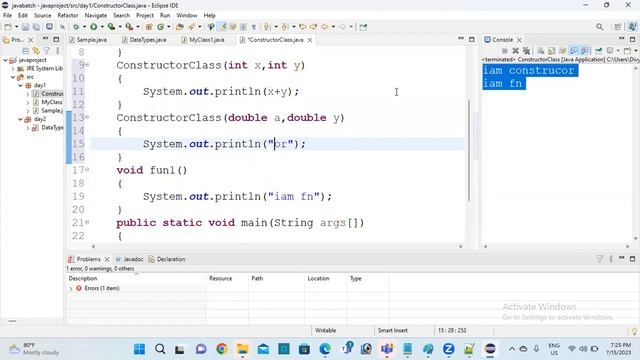Open the Open Console dropdown arrow
The height and width of the screenshot is (360, 640).
(x=636, y=51)
